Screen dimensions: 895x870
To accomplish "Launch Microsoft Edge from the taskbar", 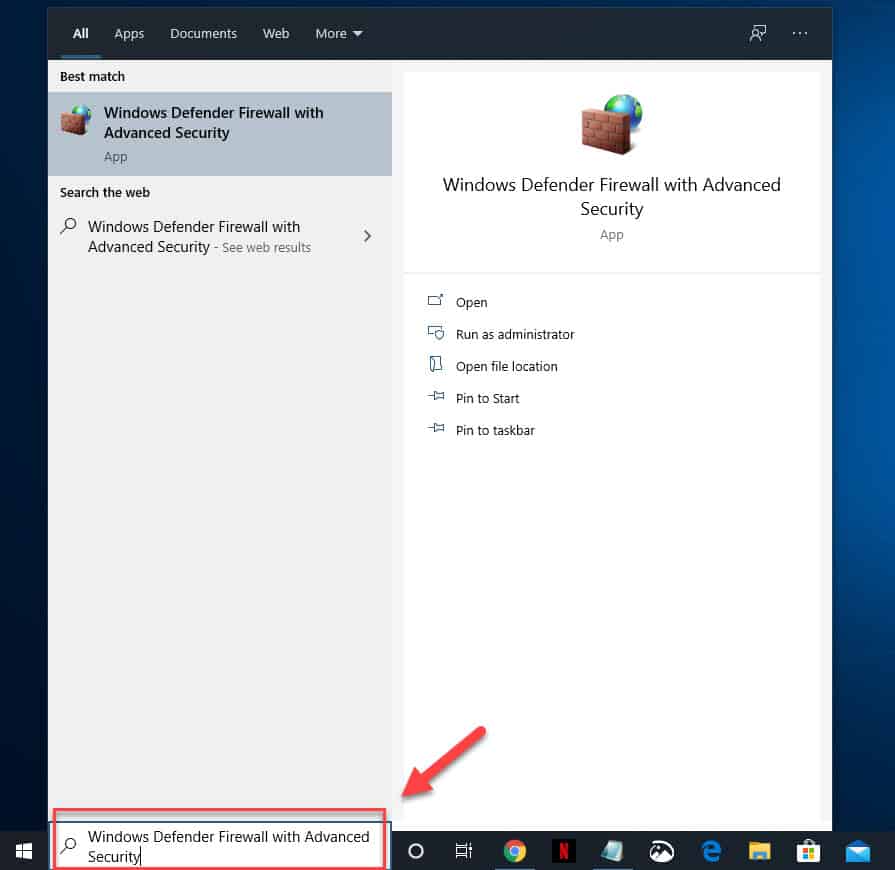I will click(x=711, y=851).
